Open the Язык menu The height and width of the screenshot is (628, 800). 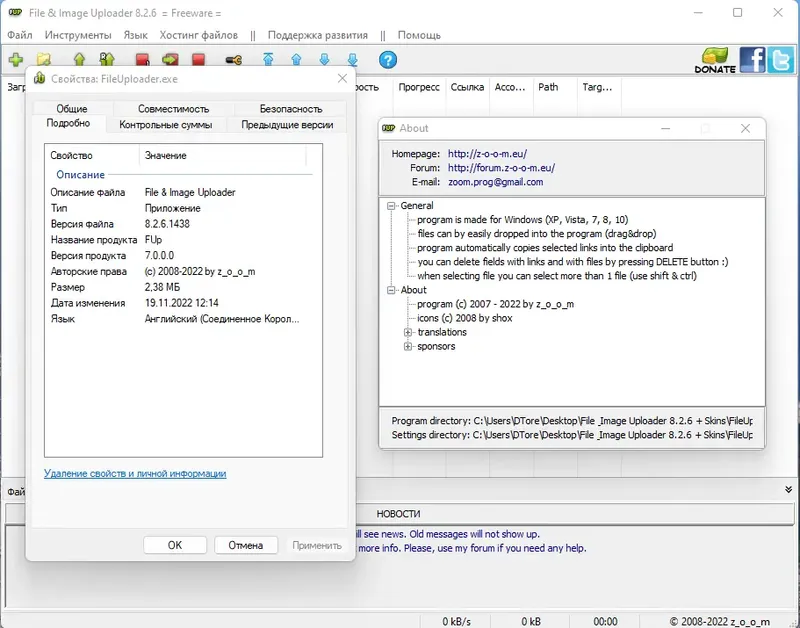tap(136, 35)
